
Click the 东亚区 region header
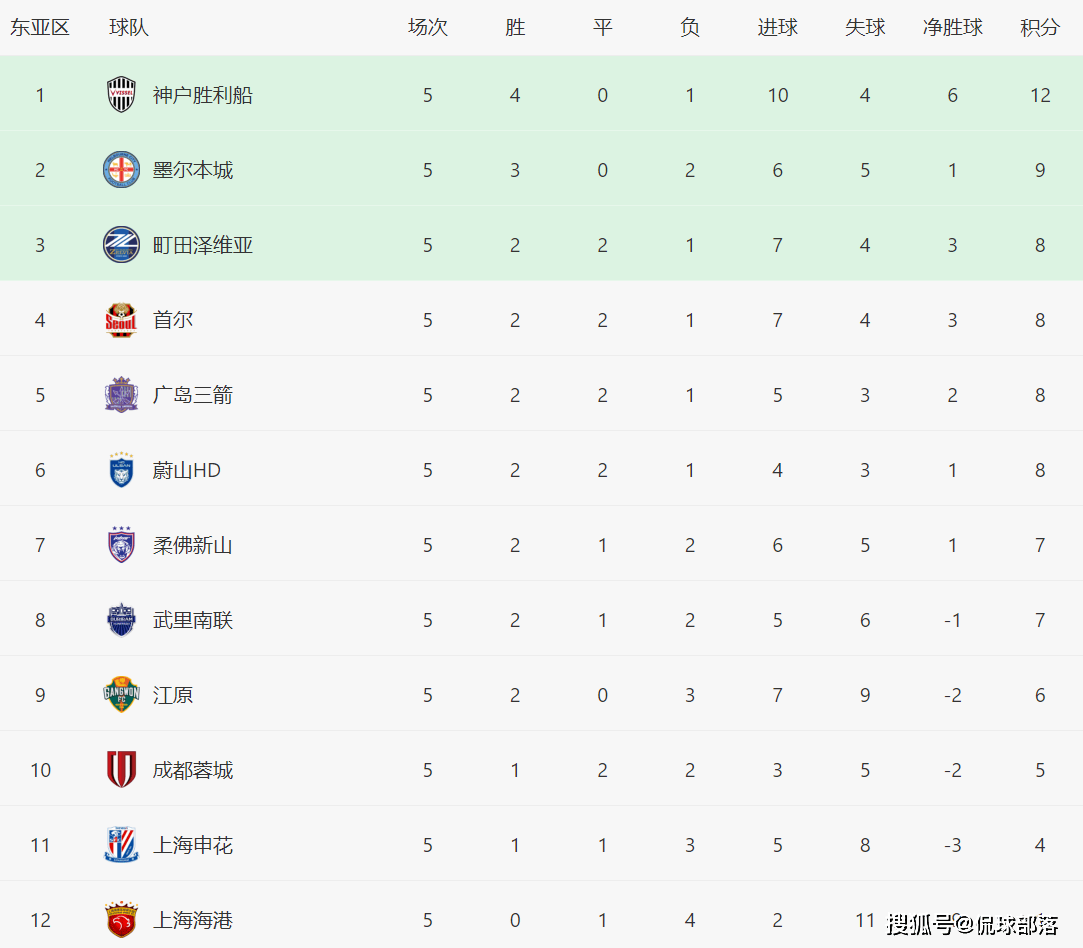(40, 28)
